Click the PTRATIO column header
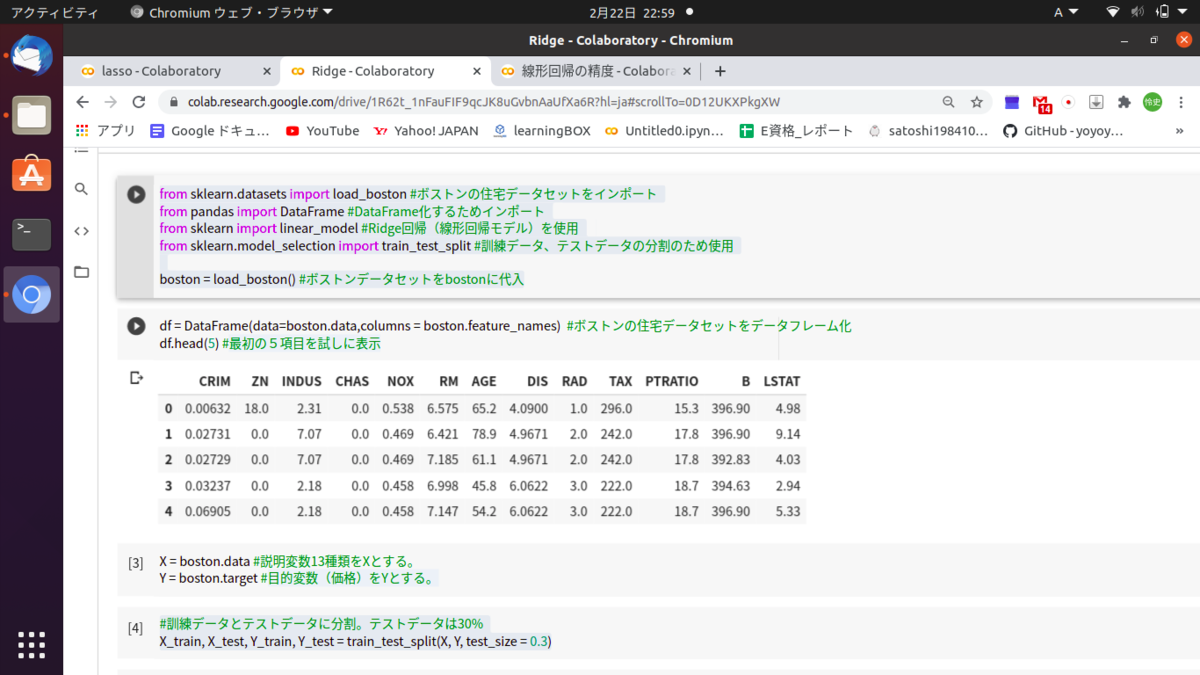The image size is (1200, 675). (x=671, y=381)
